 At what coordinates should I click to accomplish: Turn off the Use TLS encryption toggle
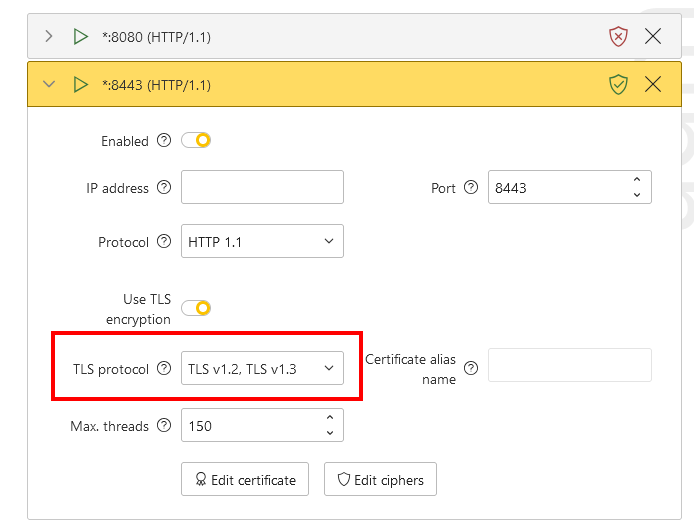point(196,308)
